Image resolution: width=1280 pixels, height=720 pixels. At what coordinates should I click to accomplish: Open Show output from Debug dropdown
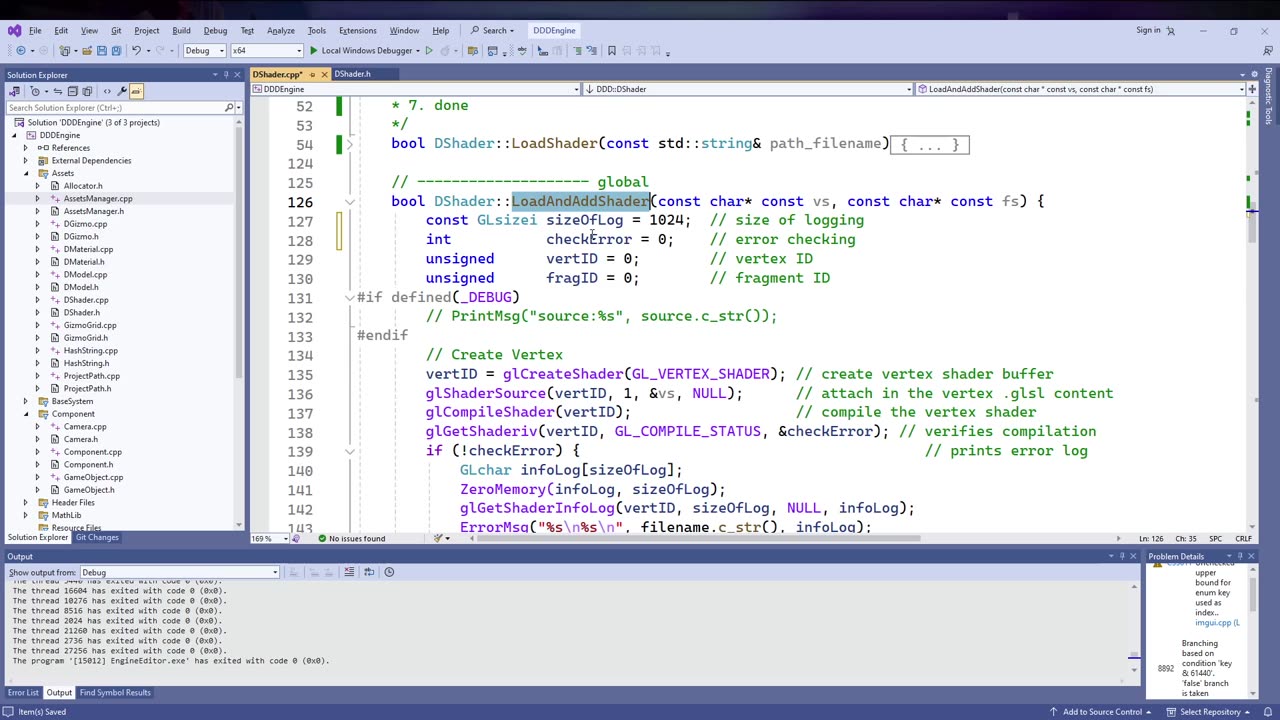click(x=179, y=572)
